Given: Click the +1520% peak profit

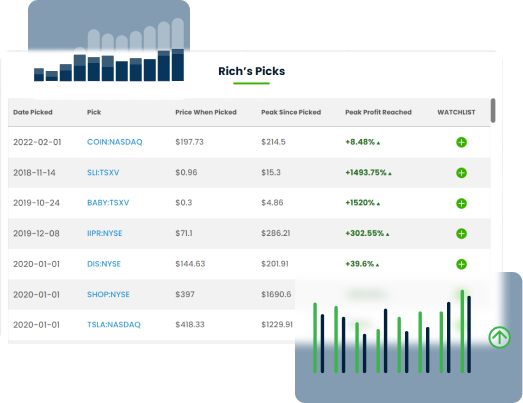Looking at the screenshot, I should 363,203.
